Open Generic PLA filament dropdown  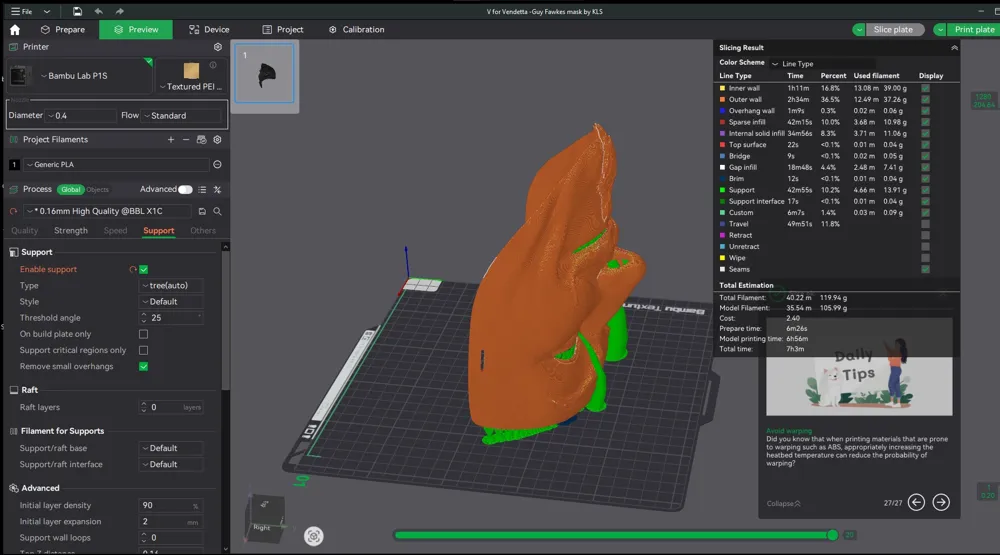[x=117, y=165]
